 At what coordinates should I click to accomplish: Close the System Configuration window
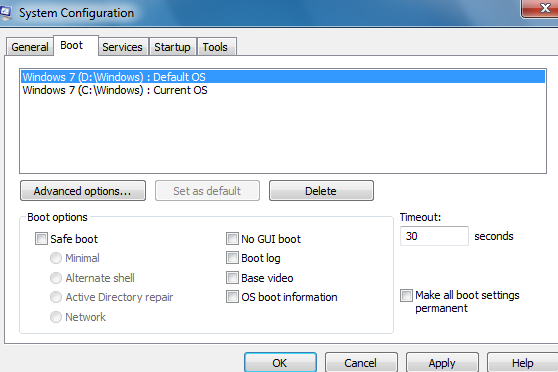[x=540, y=8]
